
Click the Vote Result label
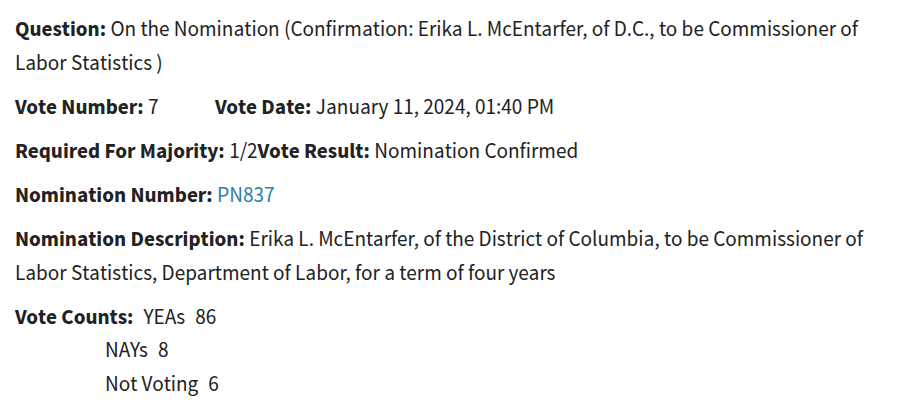tap(314, 151)
